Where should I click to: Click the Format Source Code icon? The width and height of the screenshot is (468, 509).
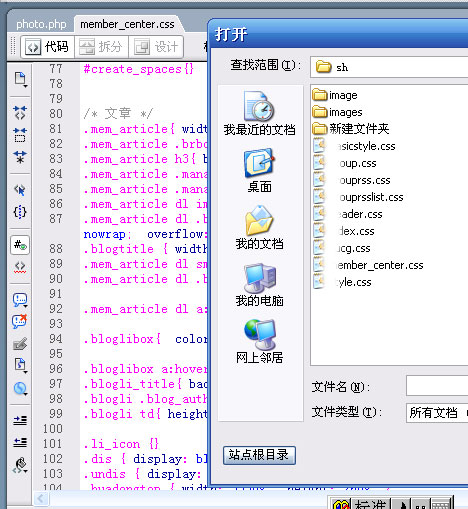pos(20,465)
